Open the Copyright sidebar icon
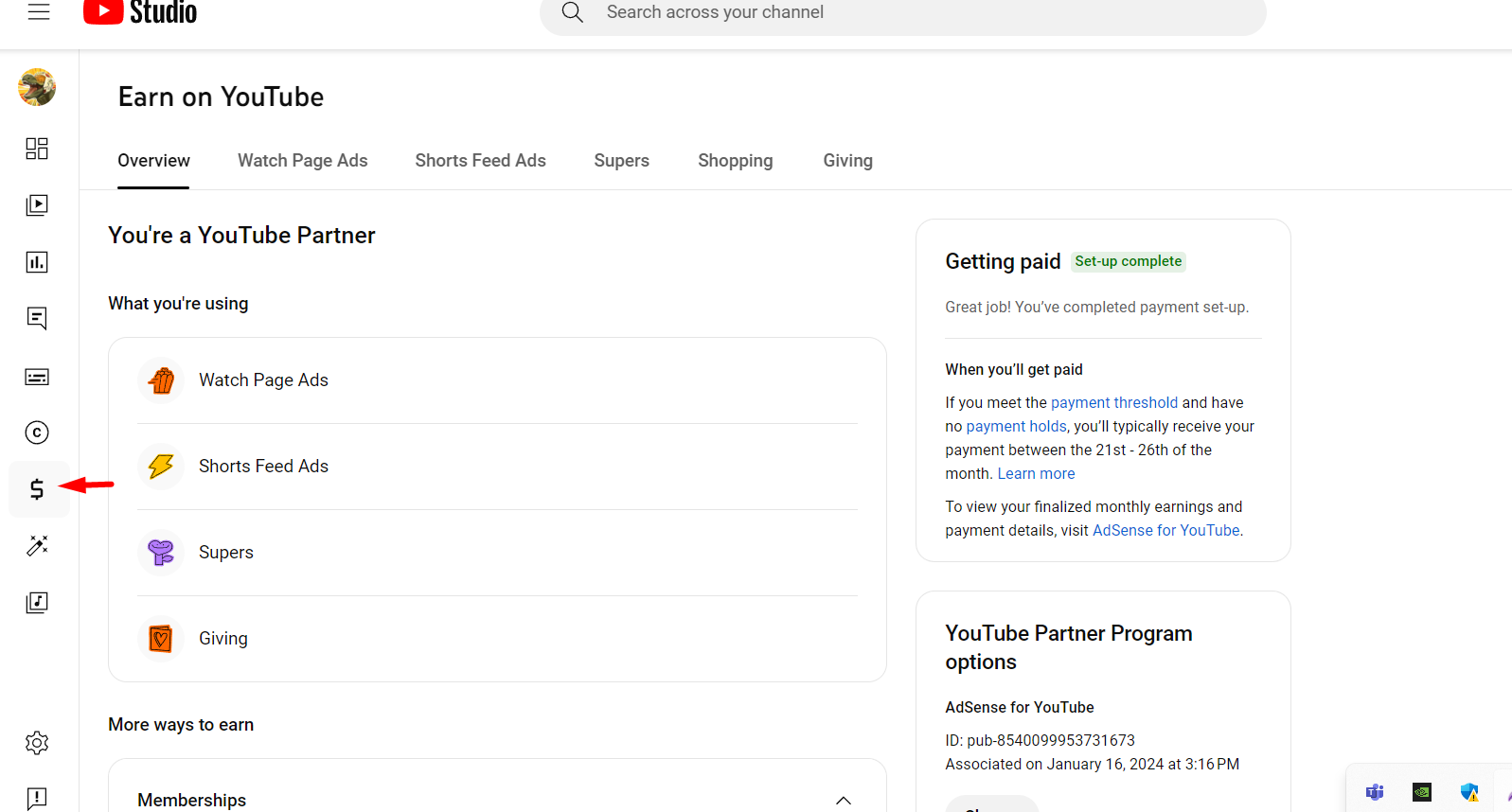The image size is (1512, 812). [x=37, y=432]
